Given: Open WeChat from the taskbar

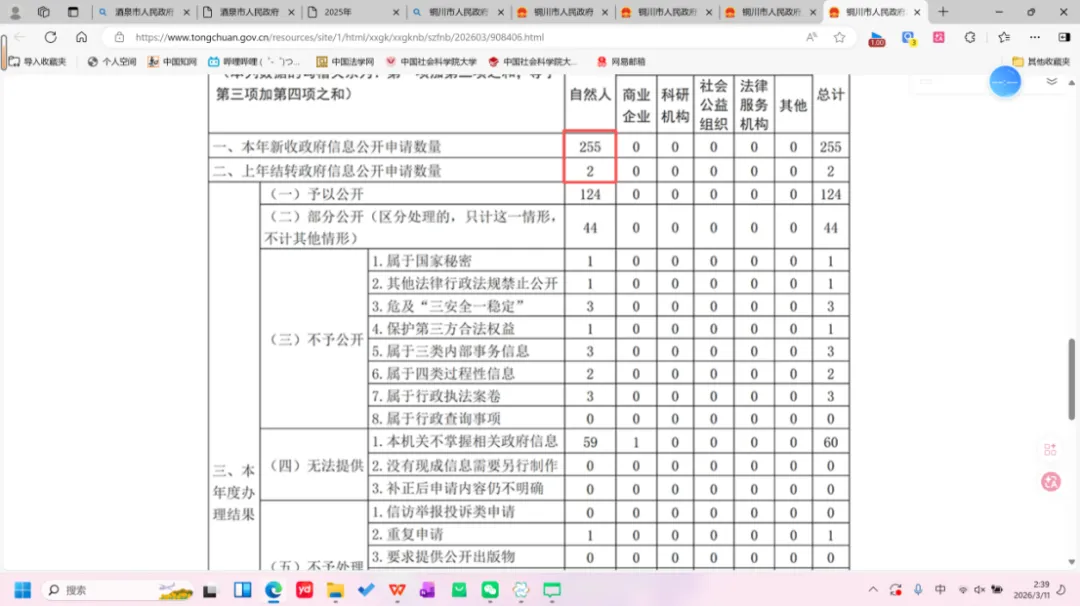Looking at the screenshot, I should click(x=490, y=590).
